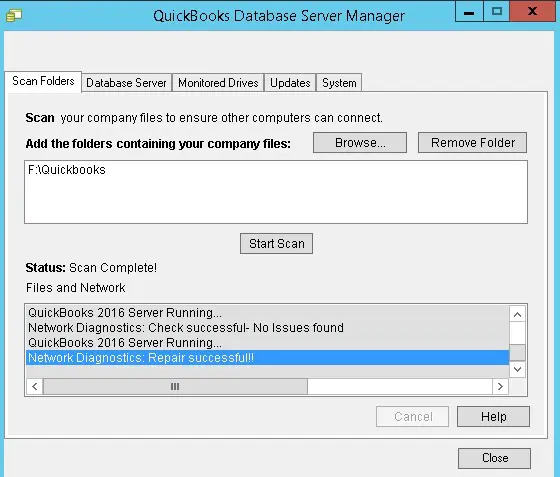Select 'Network Diagnostics: Repair successful!!' line
The width and height of the screenshot is (560, 477).
point(268,358)
